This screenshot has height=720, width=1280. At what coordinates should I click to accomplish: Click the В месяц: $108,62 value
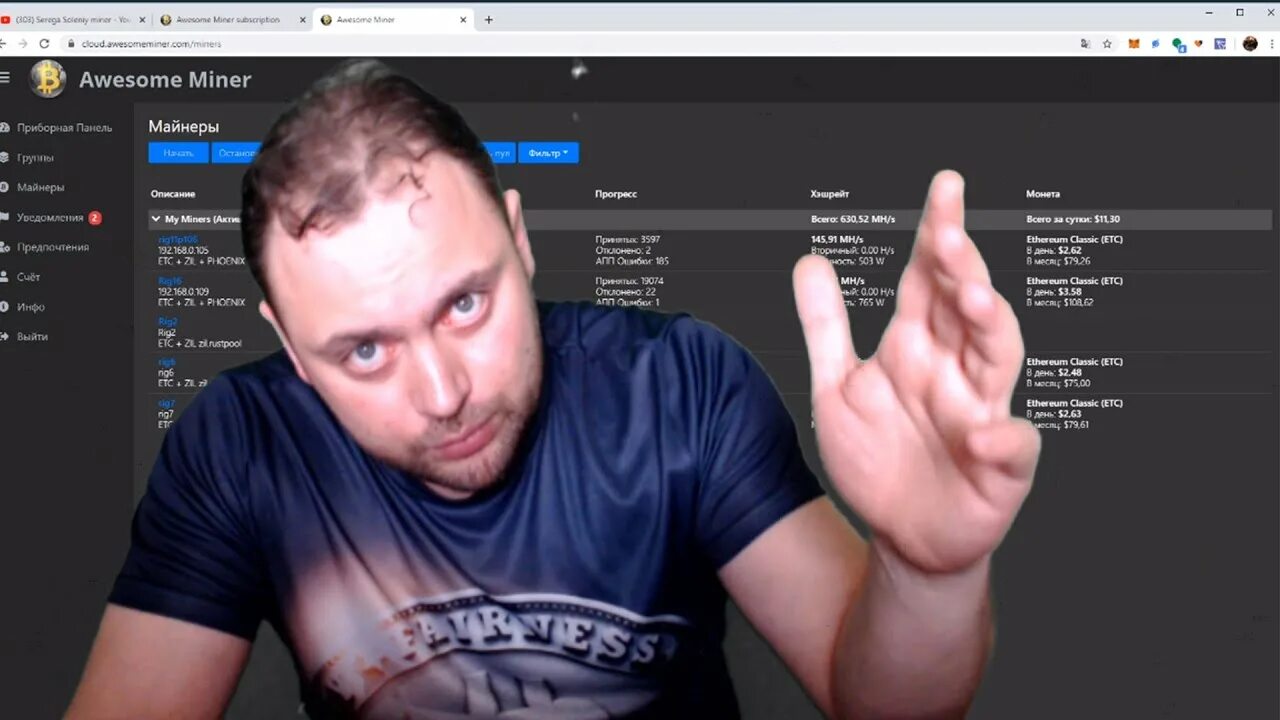[x=1060, y=302]
